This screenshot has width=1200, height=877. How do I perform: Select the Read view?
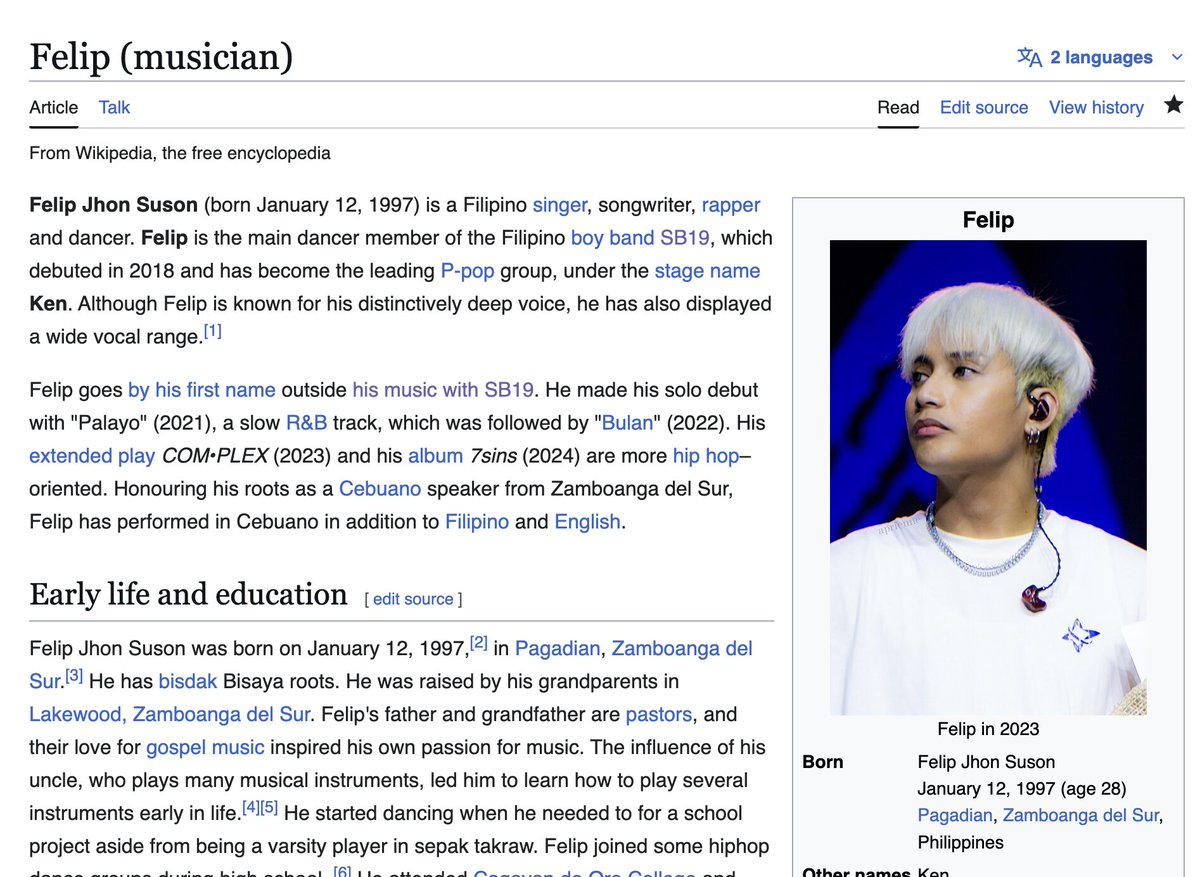click(898, 107)
